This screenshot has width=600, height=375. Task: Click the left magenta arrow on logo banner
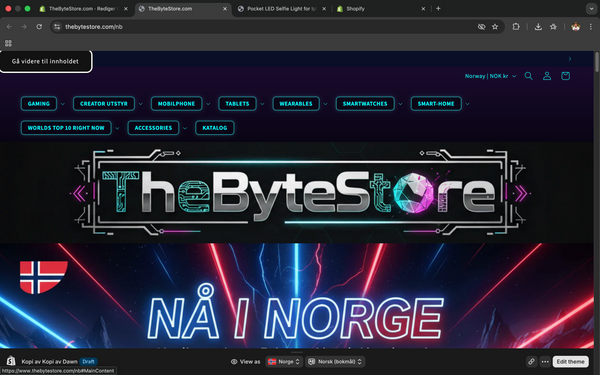79,193
